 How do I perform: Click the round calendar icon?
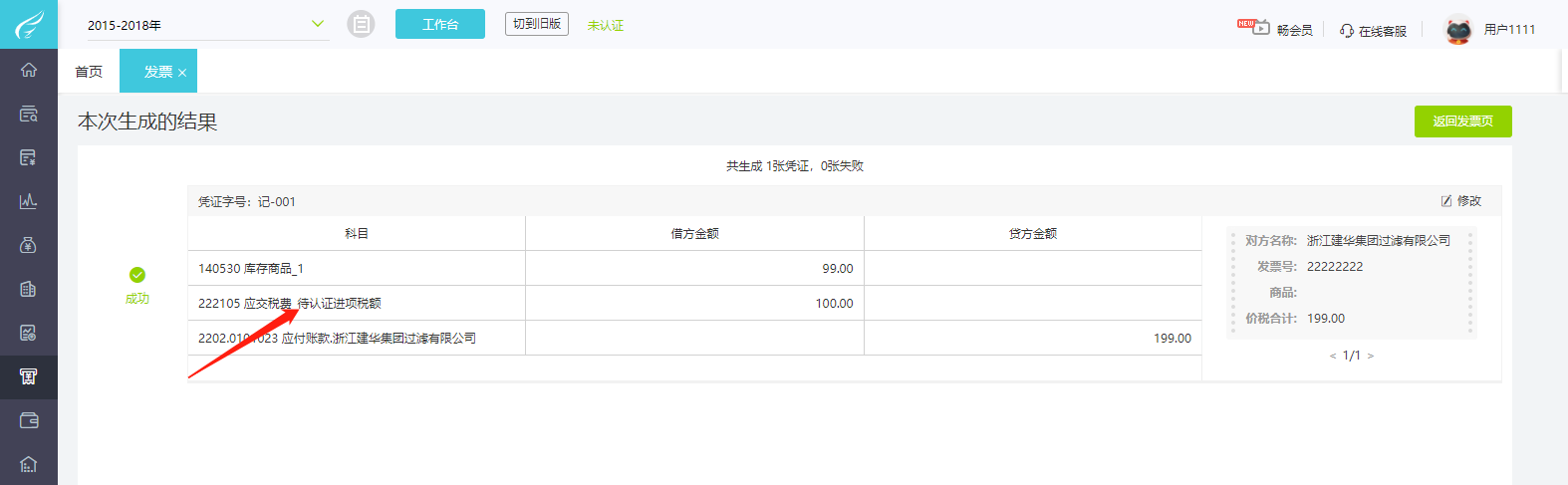click(x=361, y=24)
